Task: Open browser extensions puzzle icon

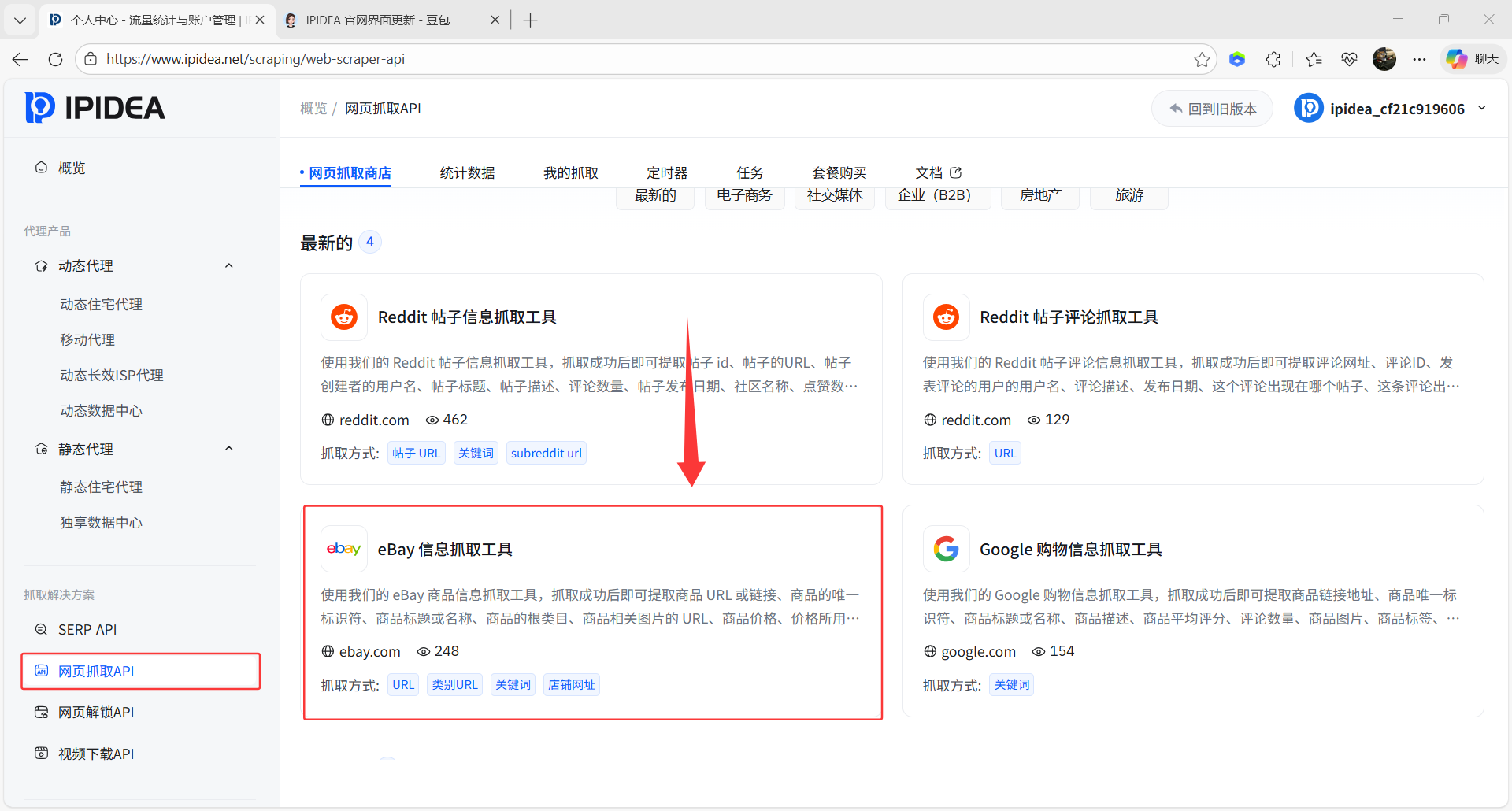Action: (x=1273, y=59)
